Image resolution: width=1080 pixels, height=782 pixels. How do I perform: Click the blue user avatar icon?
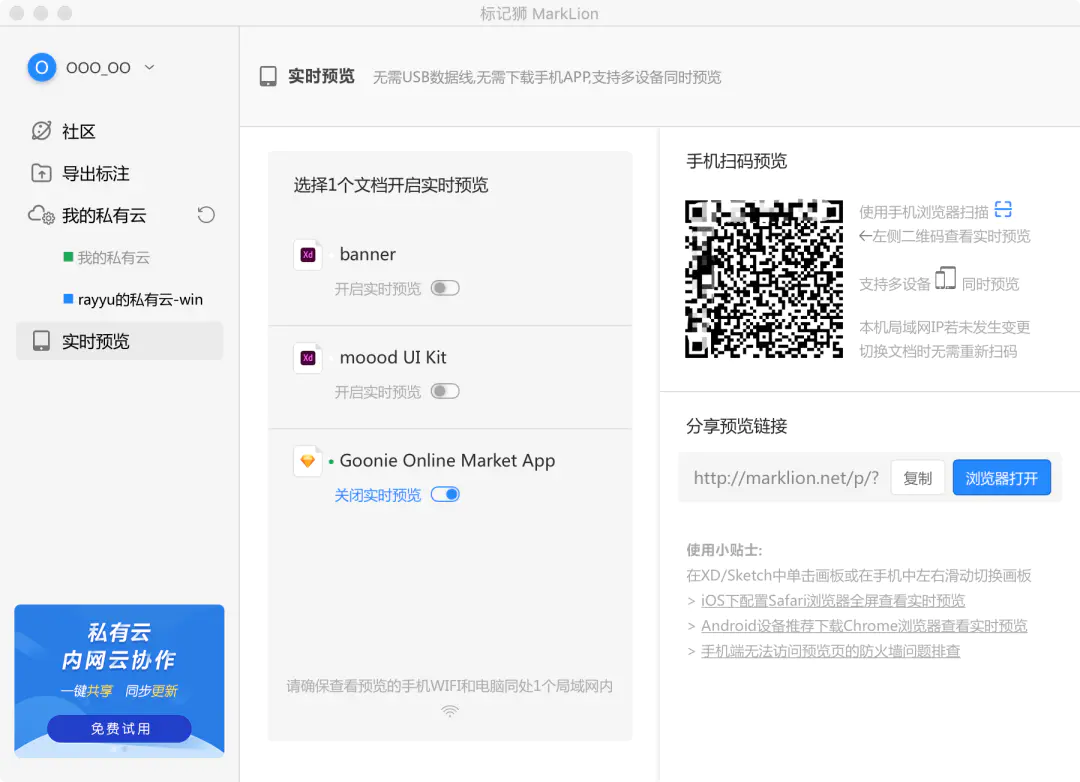tap(41, 67)
